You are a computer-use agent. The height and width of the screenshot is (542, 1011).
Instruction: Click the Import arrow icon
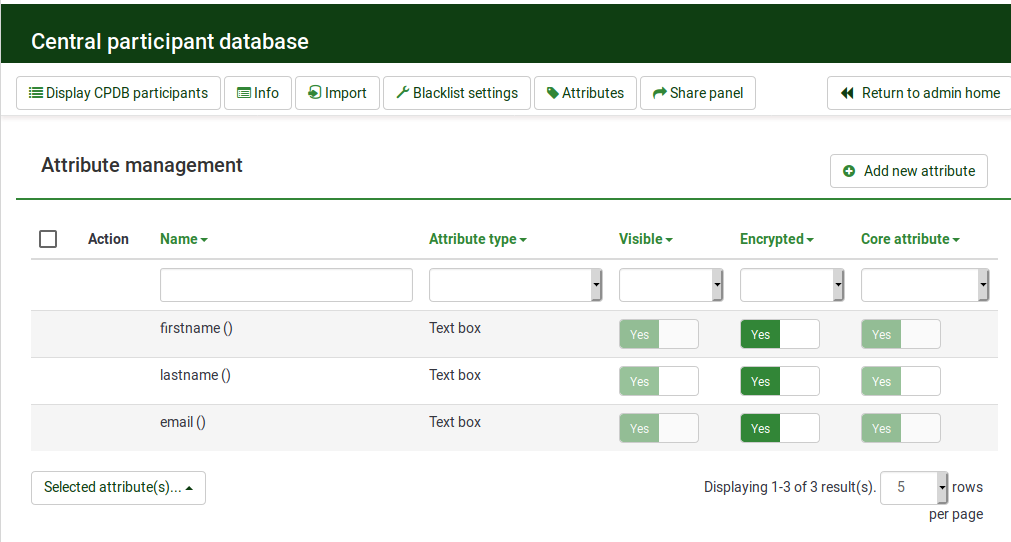314,93
